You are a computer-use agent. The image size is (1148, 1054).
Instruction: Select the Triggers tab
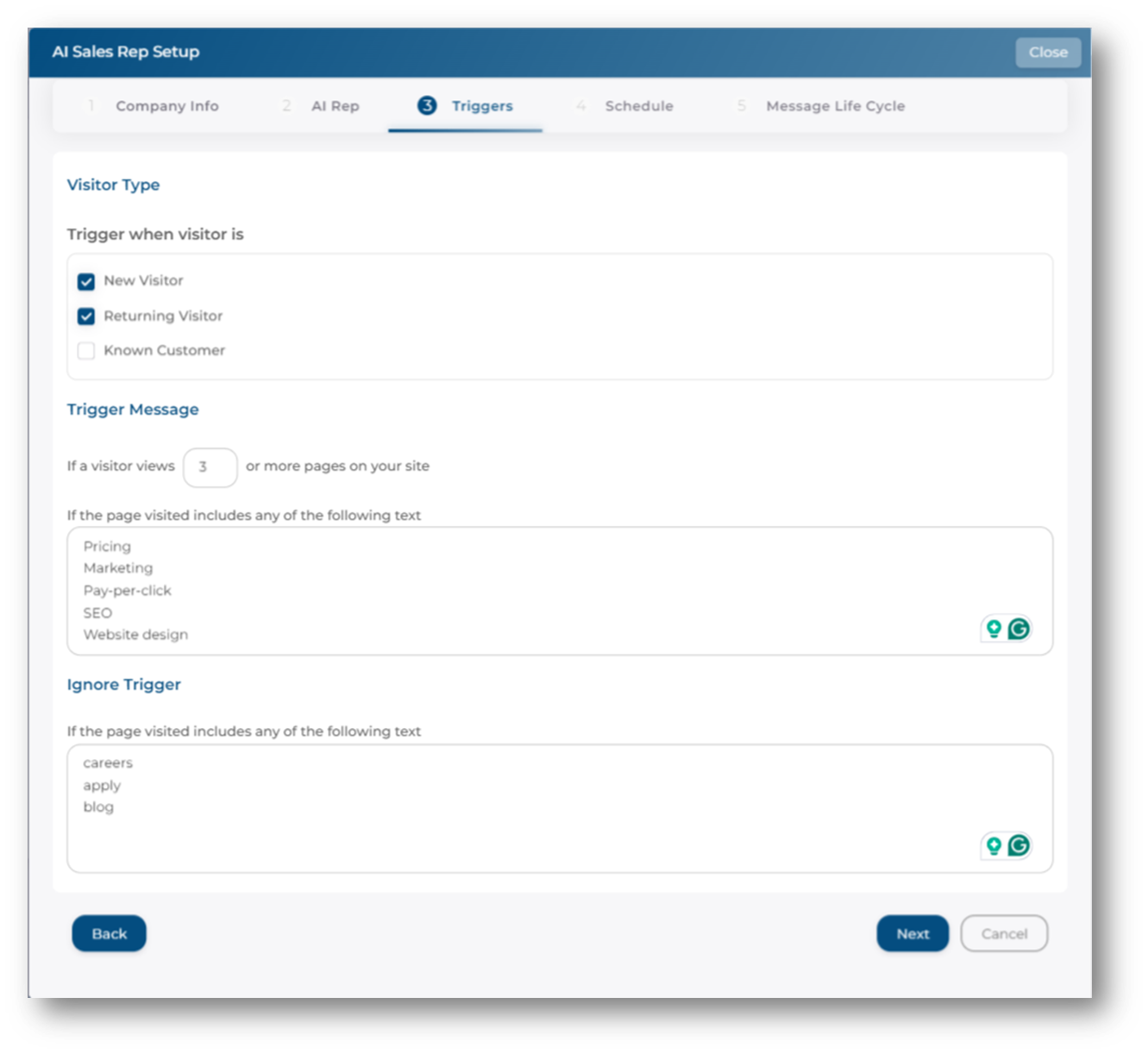click(465, 105)
